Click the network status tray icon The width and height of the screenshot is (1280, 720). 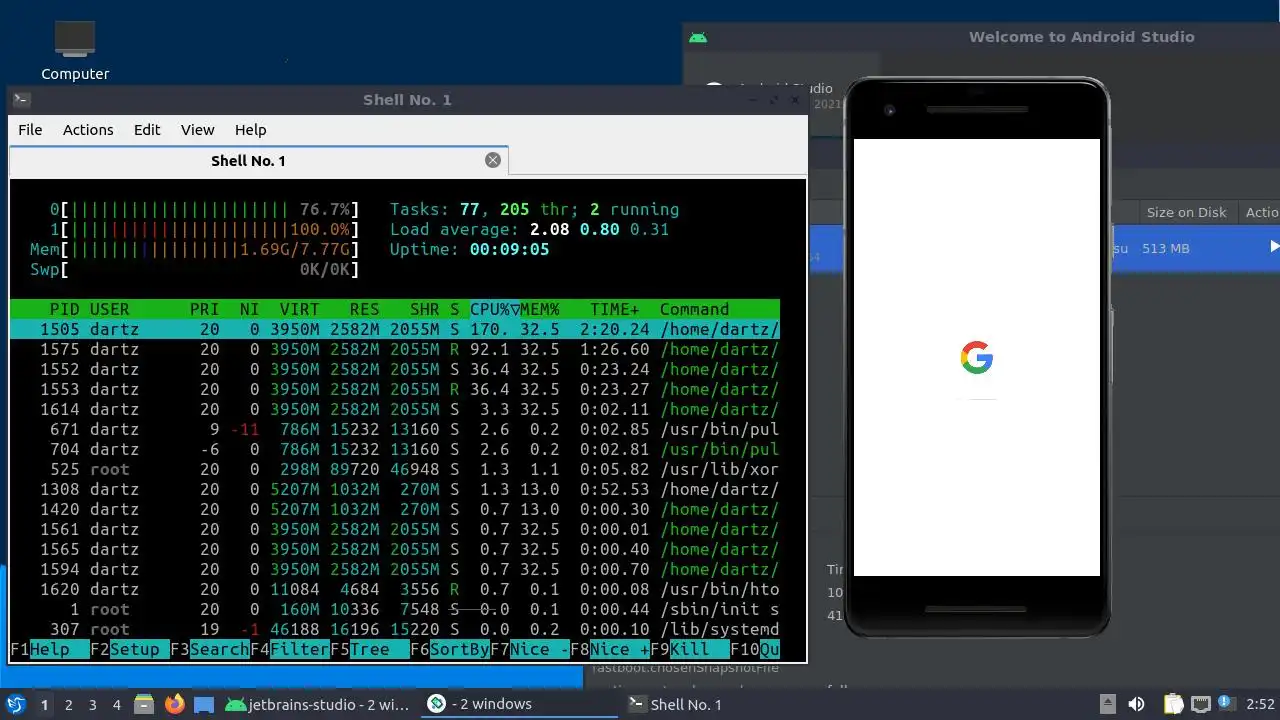point(1201,705)
